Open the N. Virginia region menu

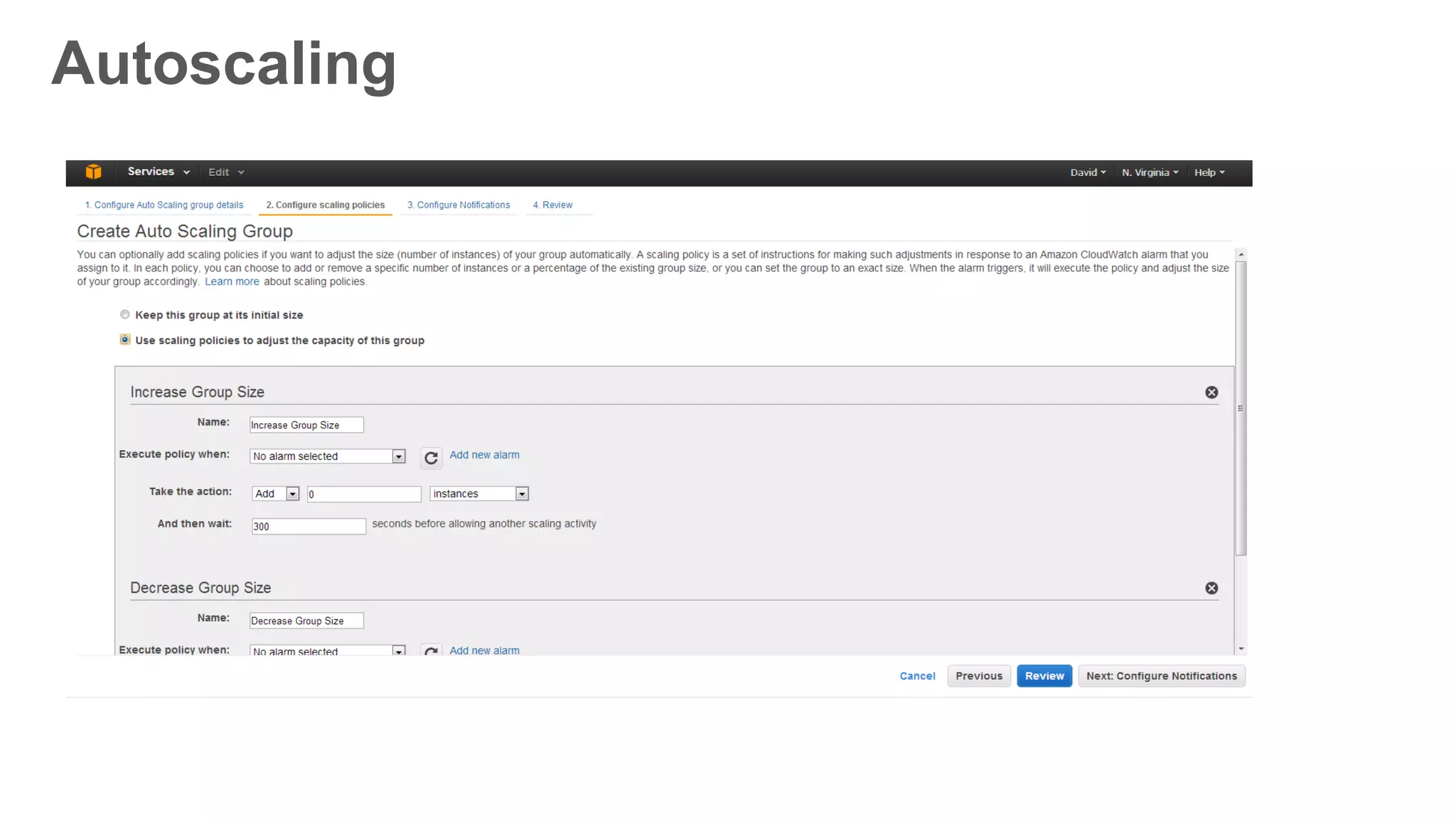point(1150,173)
